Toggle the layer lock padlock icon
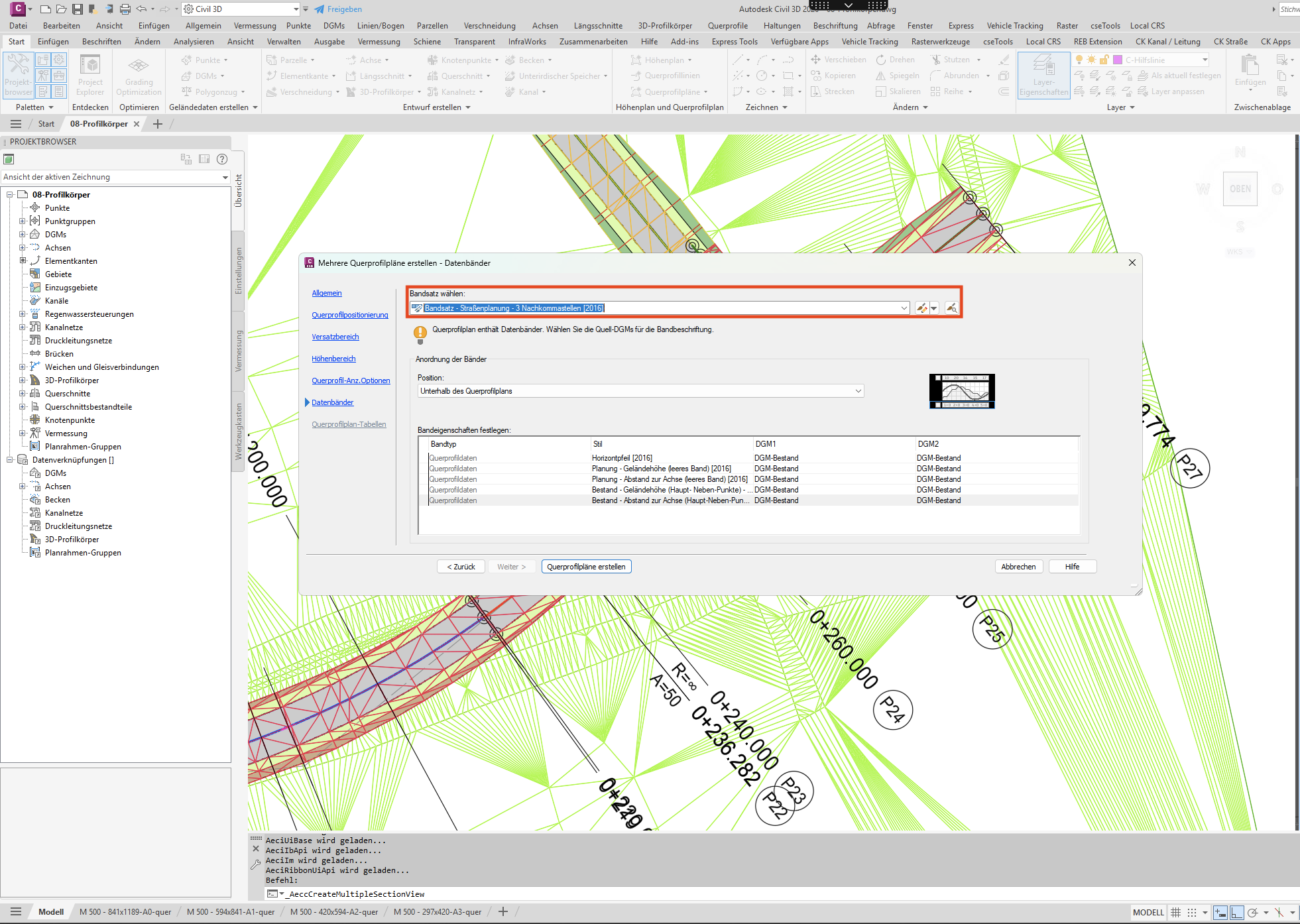This screenshot has width=1300, height=924. [1104, 60]
